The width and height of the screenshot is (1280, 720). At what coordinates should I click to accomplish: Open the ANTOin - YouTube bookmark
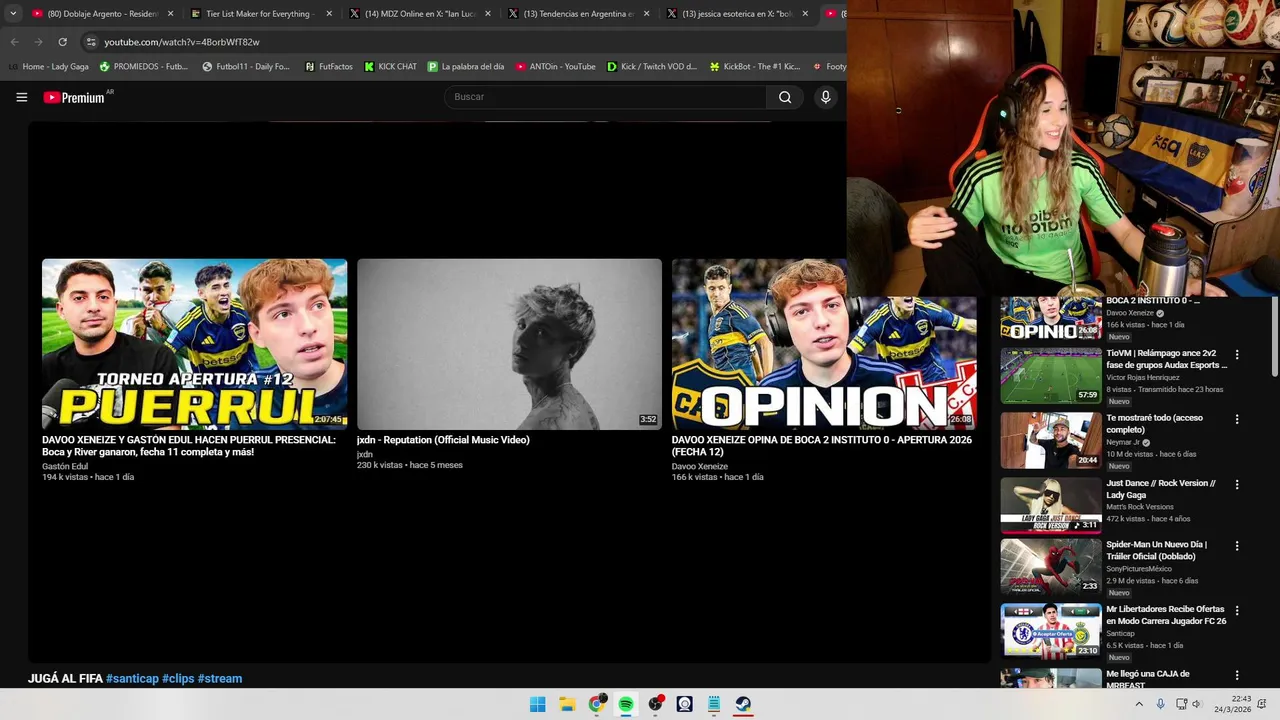coord(555,67)
